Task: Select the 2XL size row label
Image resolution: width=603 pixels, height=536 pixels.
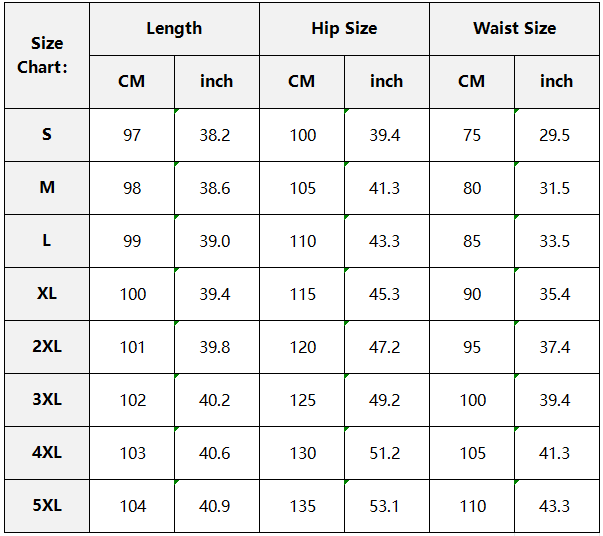Action: point(47,346)
